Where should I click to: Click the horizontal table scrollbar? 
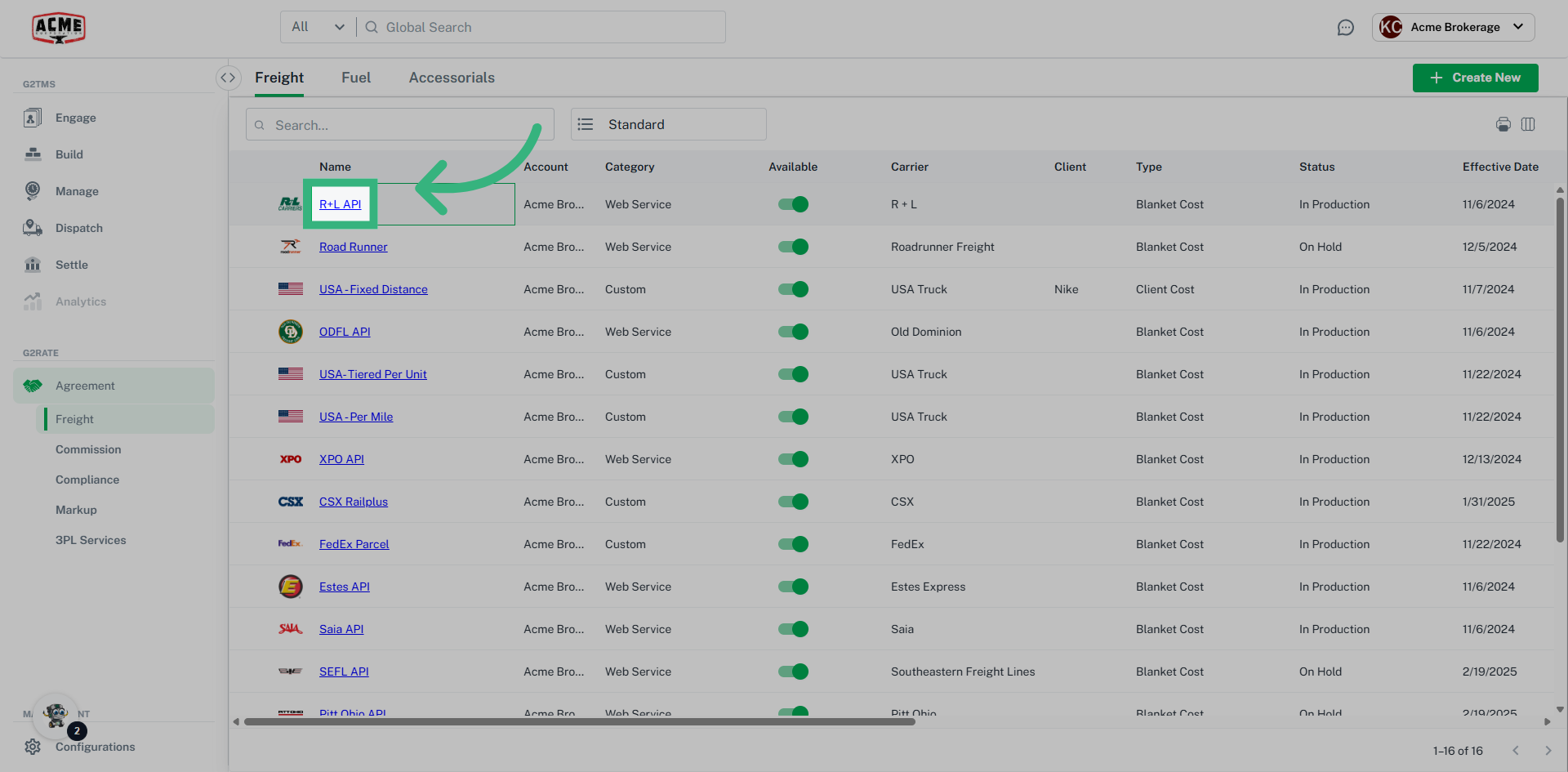(x=579, y=721)
